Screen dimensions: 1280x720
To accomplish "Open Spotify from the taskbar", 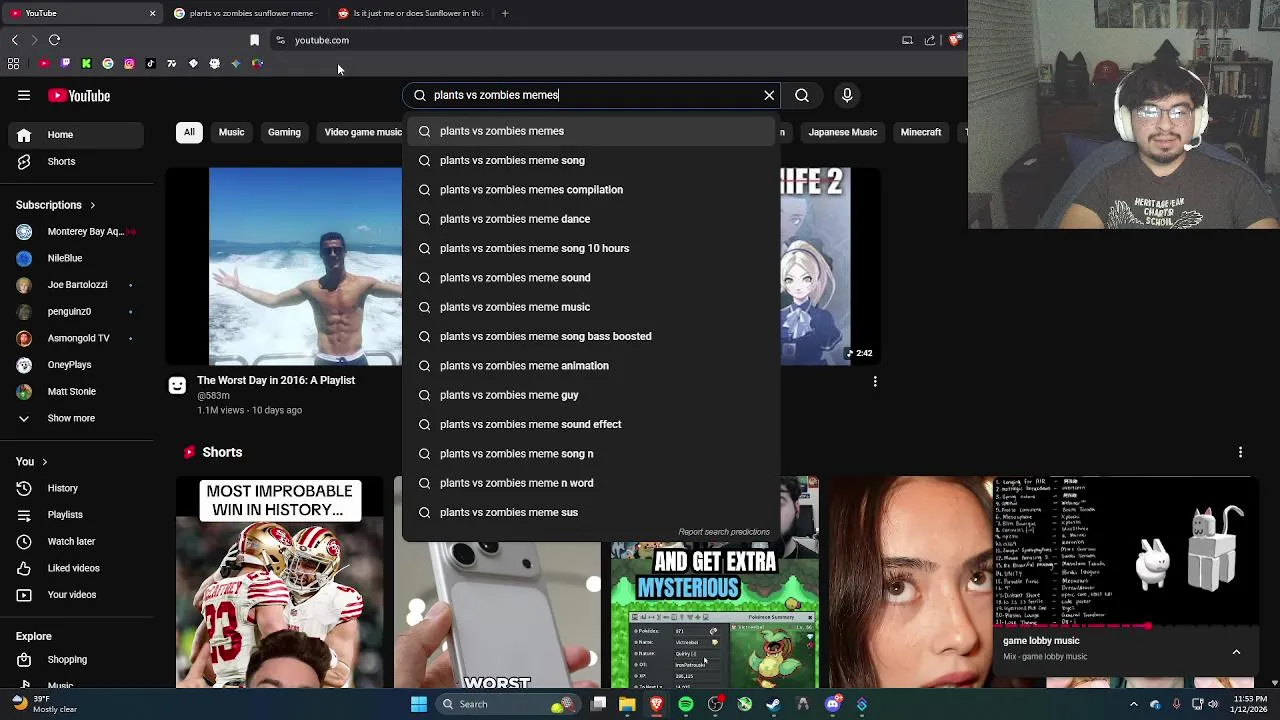I will coord(686,704).
